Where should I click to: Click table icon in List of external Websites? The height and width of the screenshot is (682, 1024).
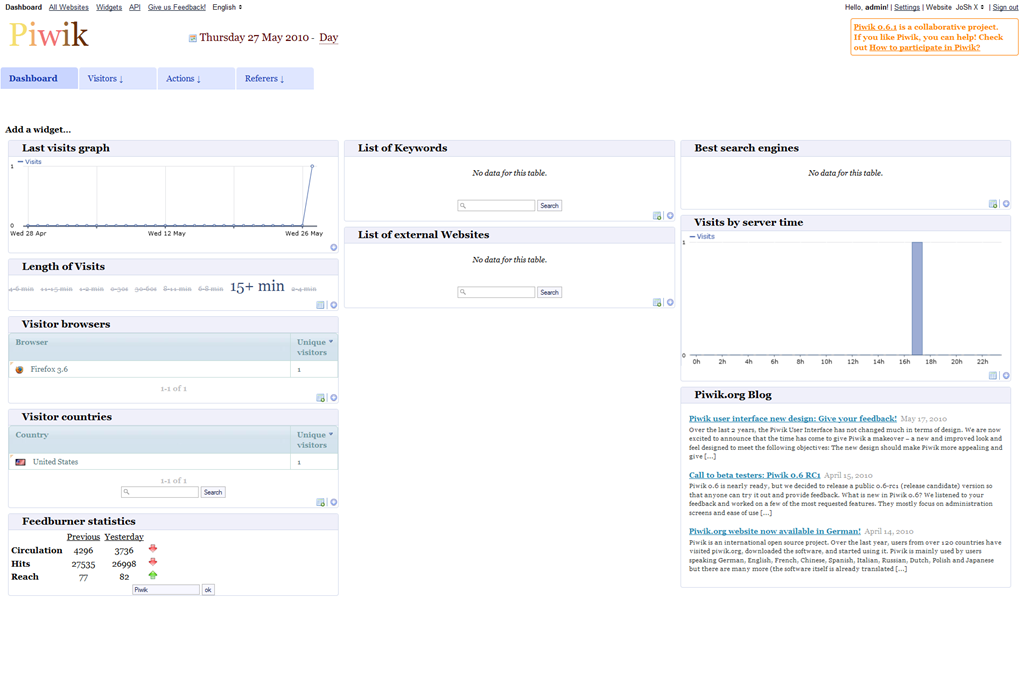[x=657, y=302]
